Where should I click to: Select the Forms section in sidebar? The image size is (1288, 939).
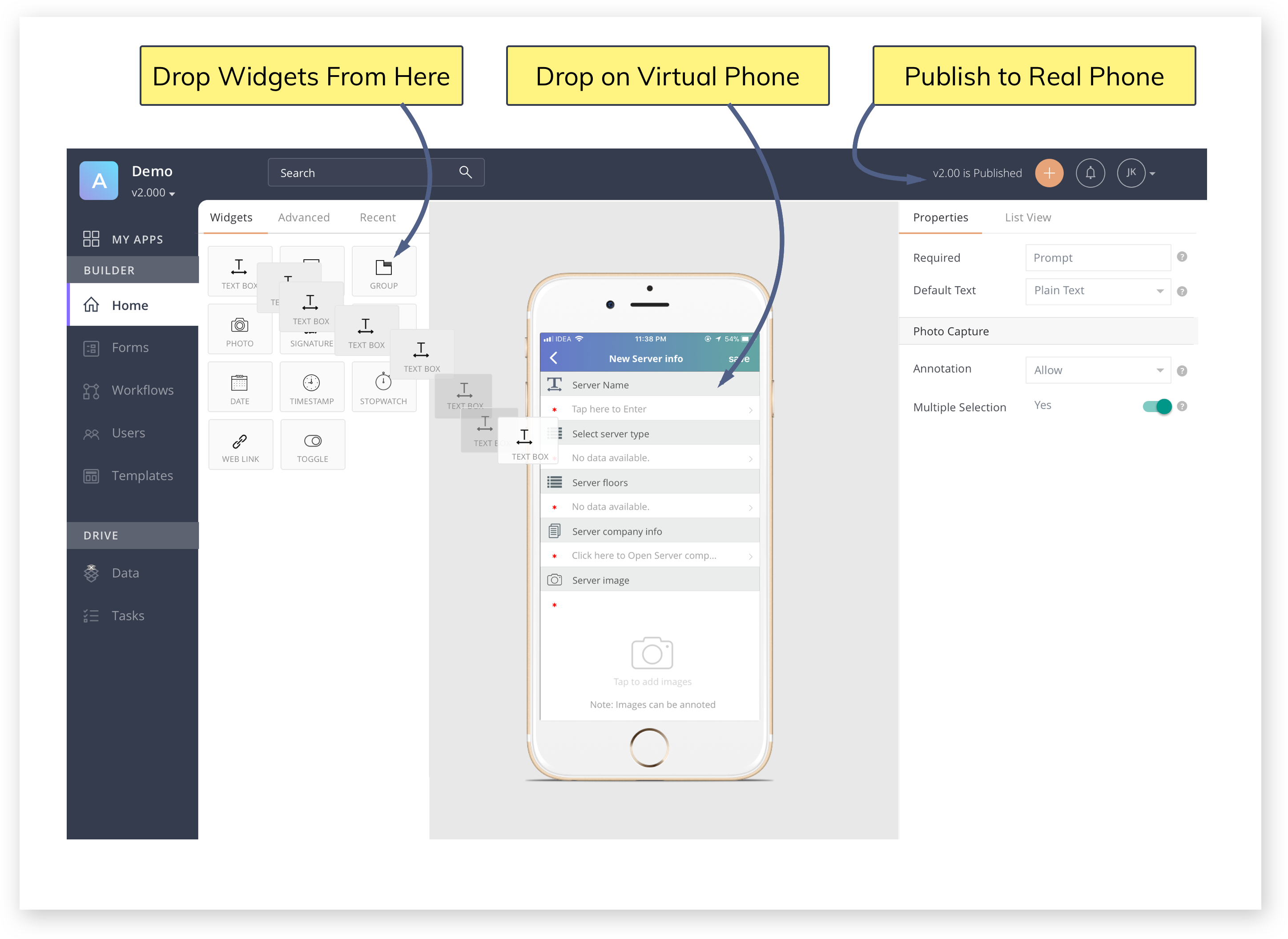pos(130,346)
